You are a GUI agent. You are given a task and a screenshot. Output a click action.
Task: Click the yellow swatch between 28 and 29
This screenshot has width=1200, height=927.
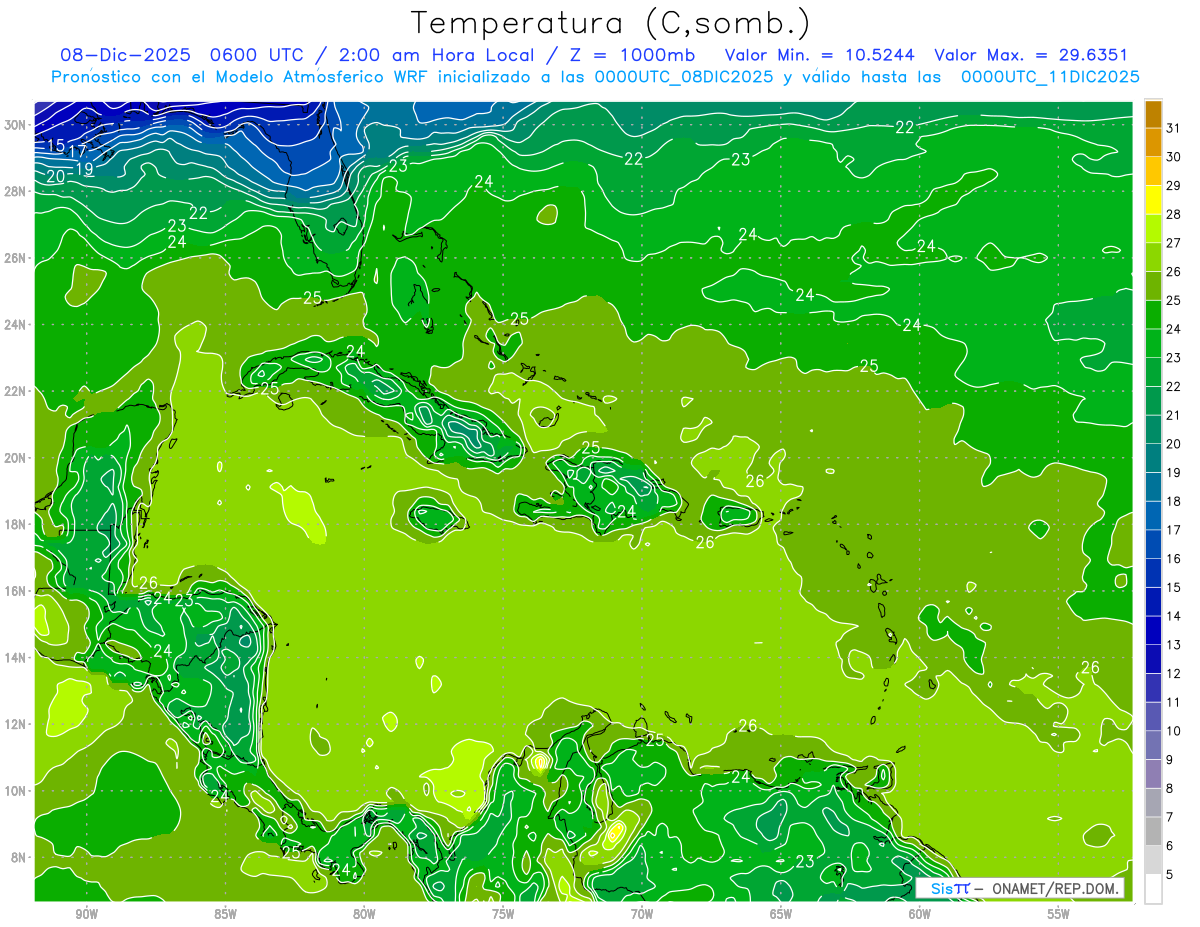pos(1153,200)
